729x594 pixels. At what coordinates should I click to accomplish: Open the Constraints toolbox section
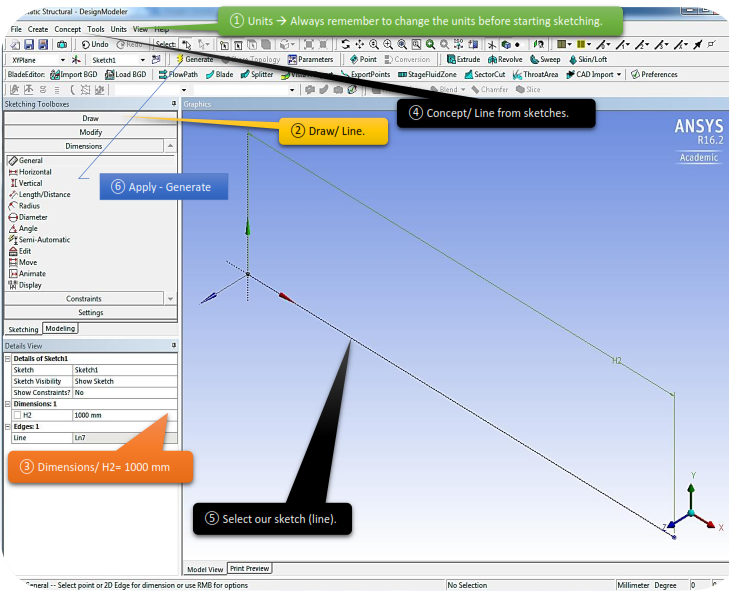pos(84,298)
